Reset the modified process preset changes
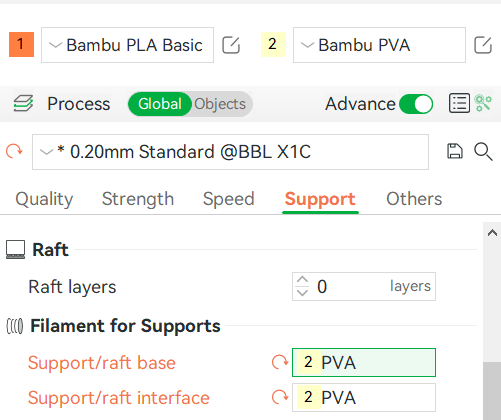 (x=14, y=151)
